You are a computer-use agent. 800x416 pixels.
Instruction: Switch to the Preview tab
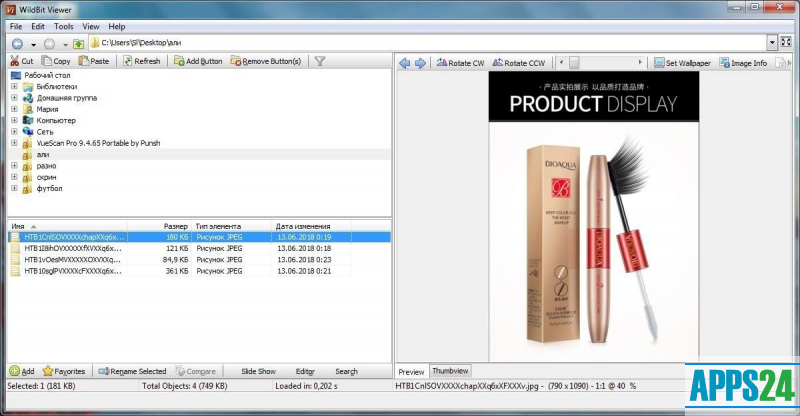(x=411, y=372)
